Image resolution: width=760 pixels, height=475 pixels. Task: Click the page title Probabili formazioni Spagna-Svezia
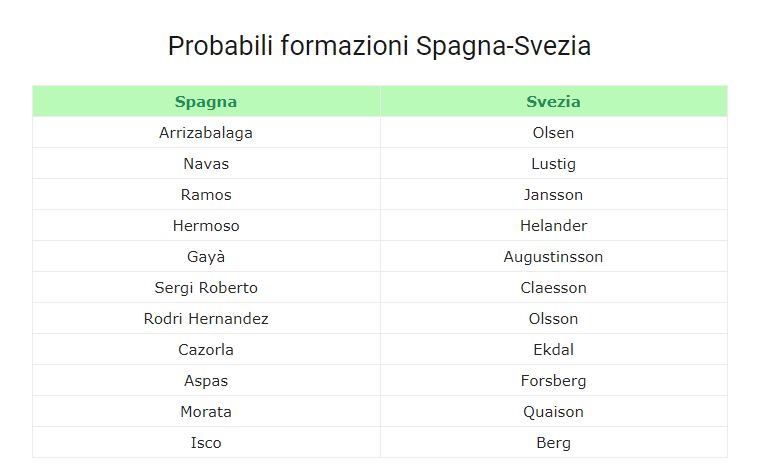(x=379, y=46)
